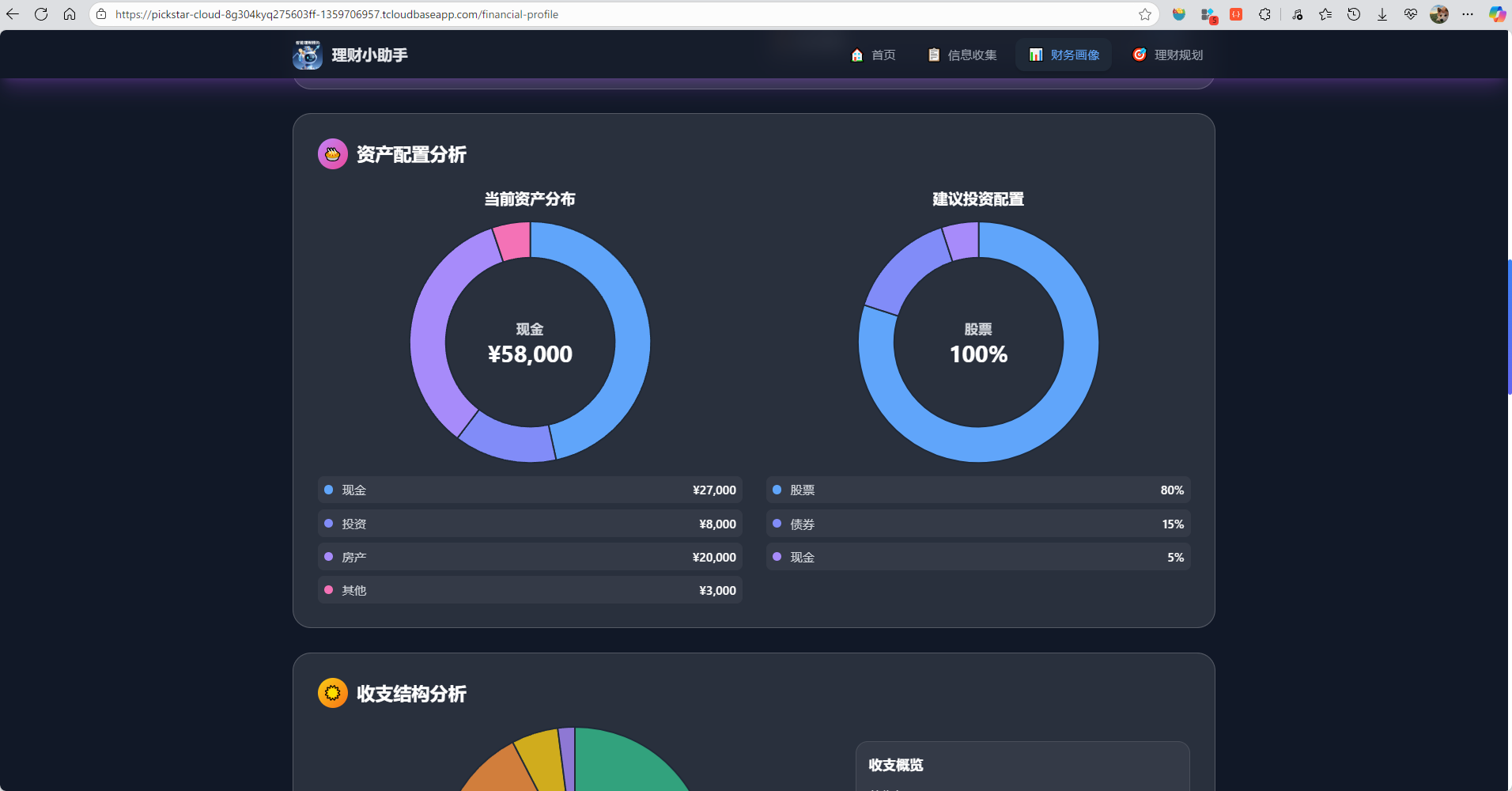View site information lock icon
The height and width of the screenshot is (791, 1512).
tap(101, 14)
